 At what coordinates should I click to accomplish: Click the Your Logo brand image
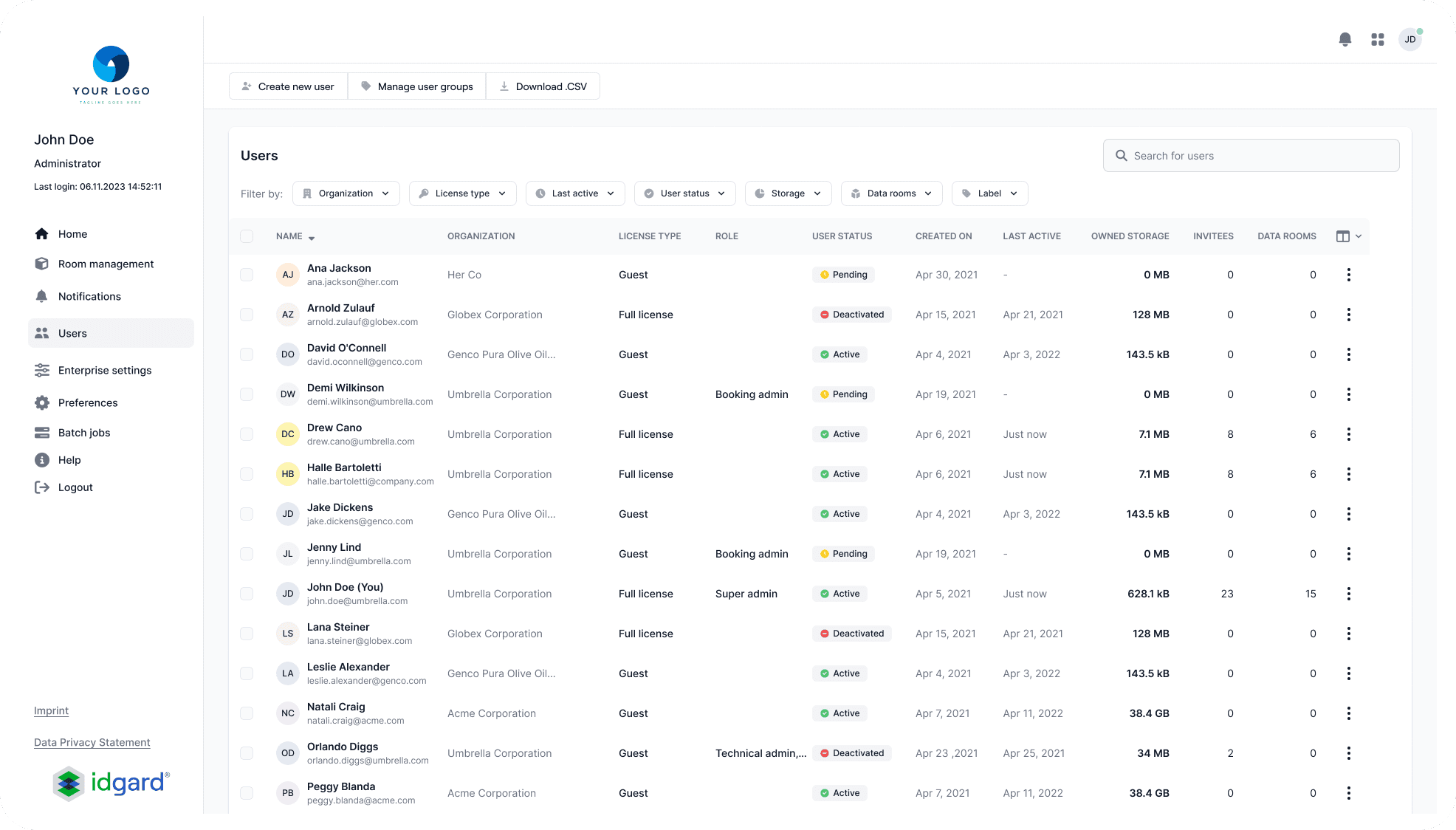(x=111, y=75)
